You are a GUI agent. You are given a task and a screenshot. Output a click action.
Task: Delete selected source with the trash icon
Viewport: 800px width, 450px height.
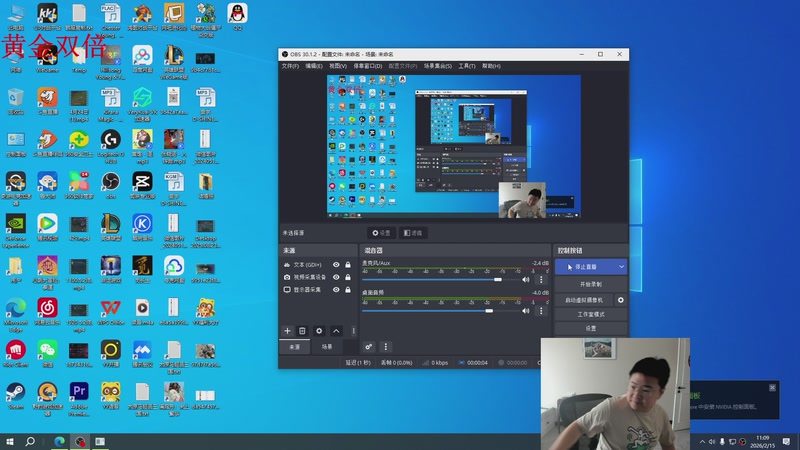[x=302, y=331]
